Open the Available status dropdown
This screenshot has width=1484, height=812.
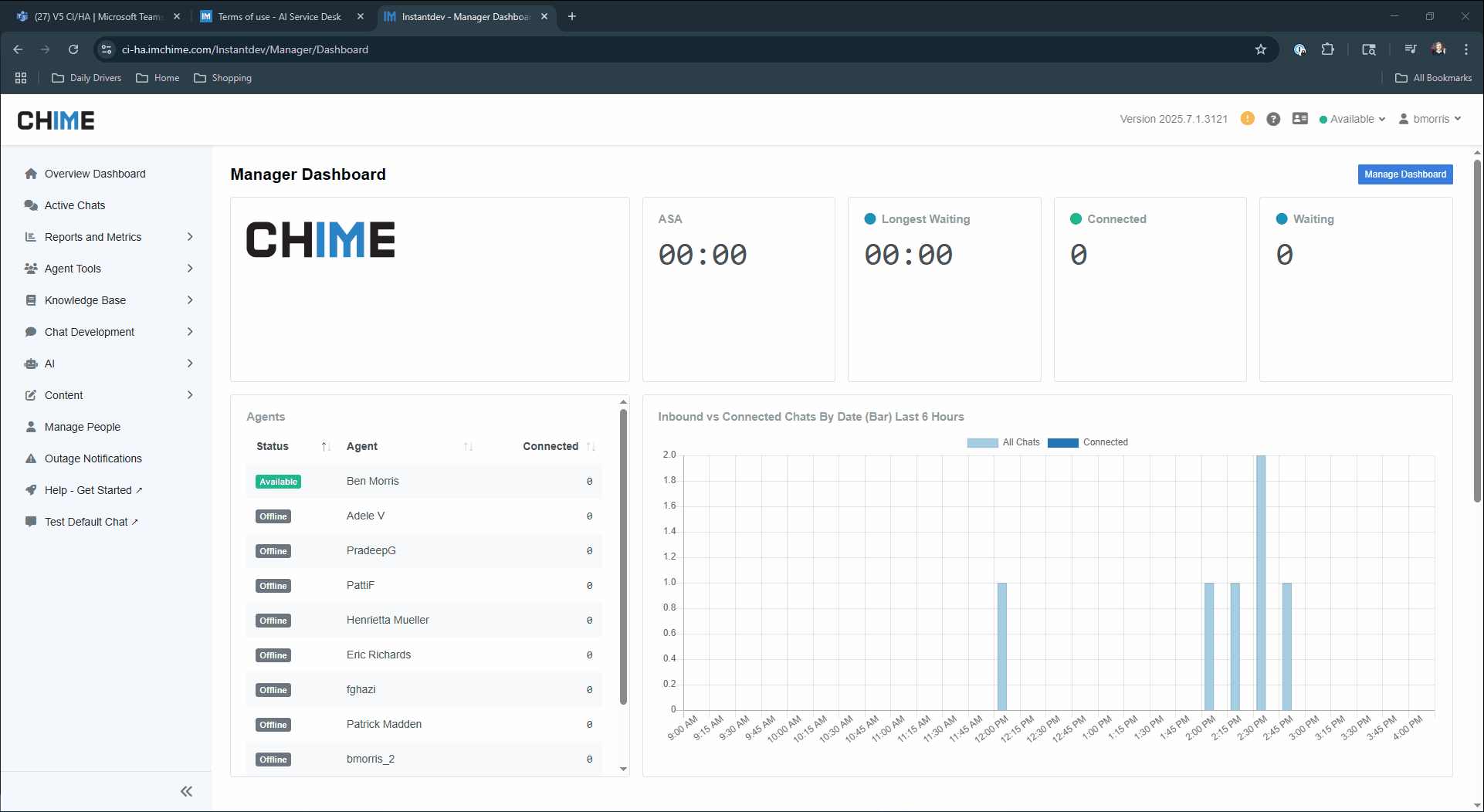[x=1353, y=119]
